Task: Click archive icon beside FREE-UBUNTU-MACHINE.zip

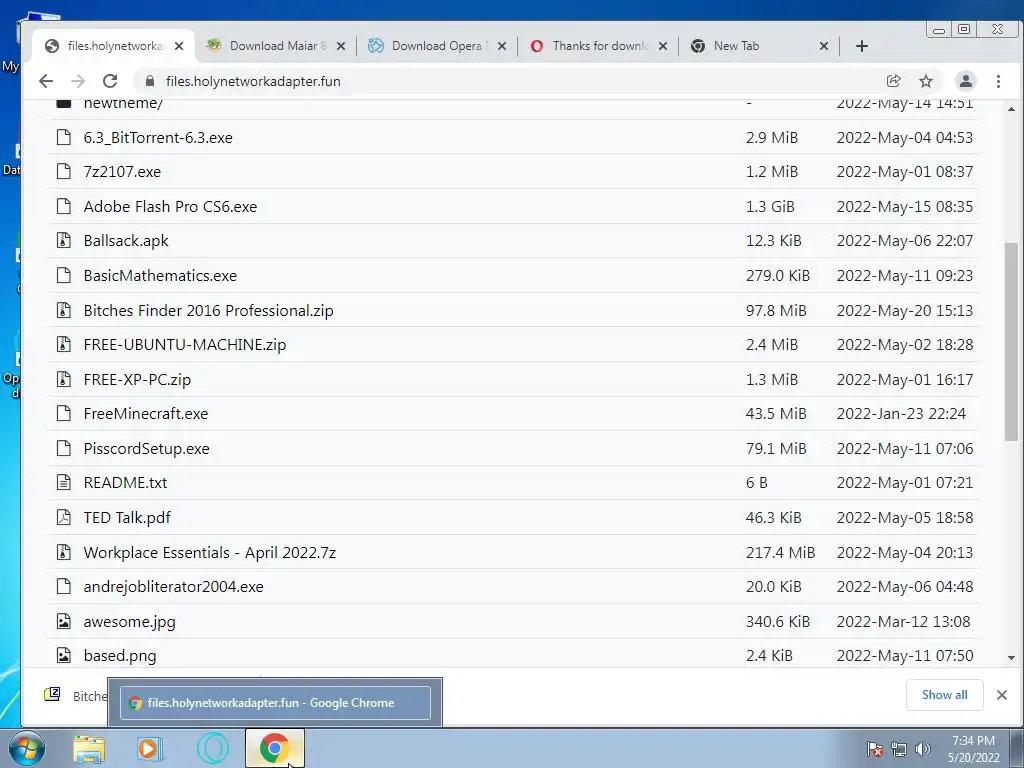Action: [x=63, y=344]
